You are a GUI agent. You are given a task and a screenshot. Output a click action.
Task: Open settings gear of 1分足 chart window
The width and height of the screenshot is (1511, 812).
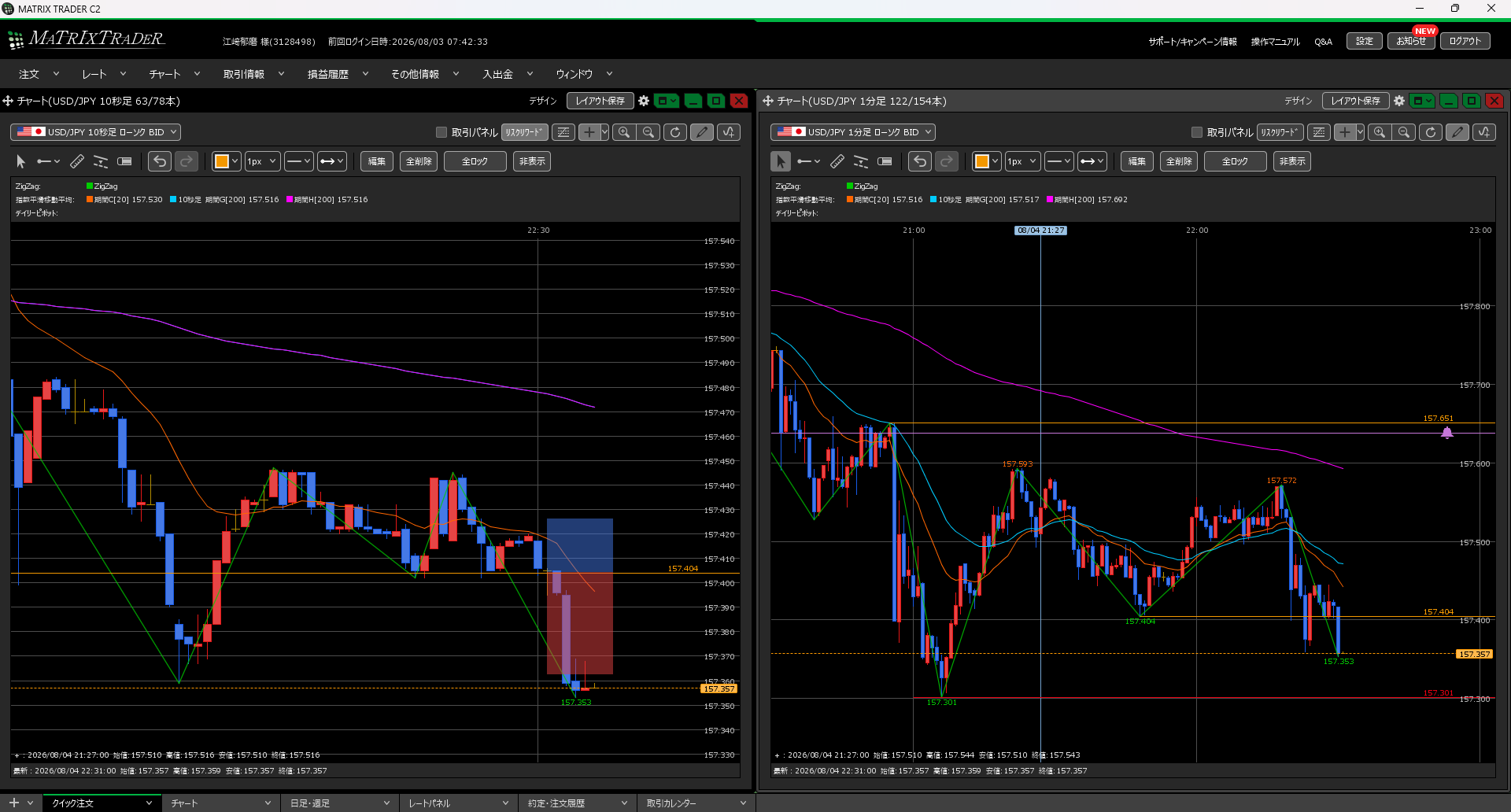click(1399, 101)
